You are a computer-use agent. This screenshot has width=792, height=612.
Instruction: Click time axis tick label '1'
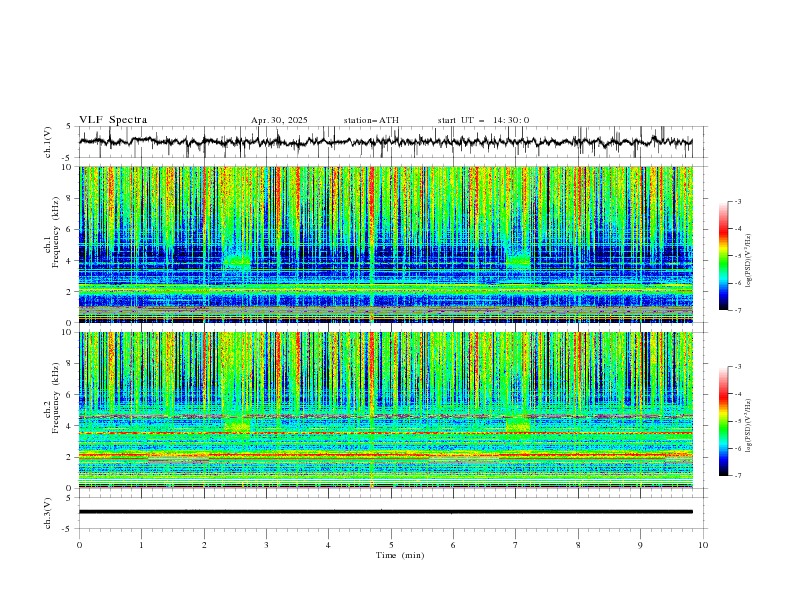coord(141,545)
